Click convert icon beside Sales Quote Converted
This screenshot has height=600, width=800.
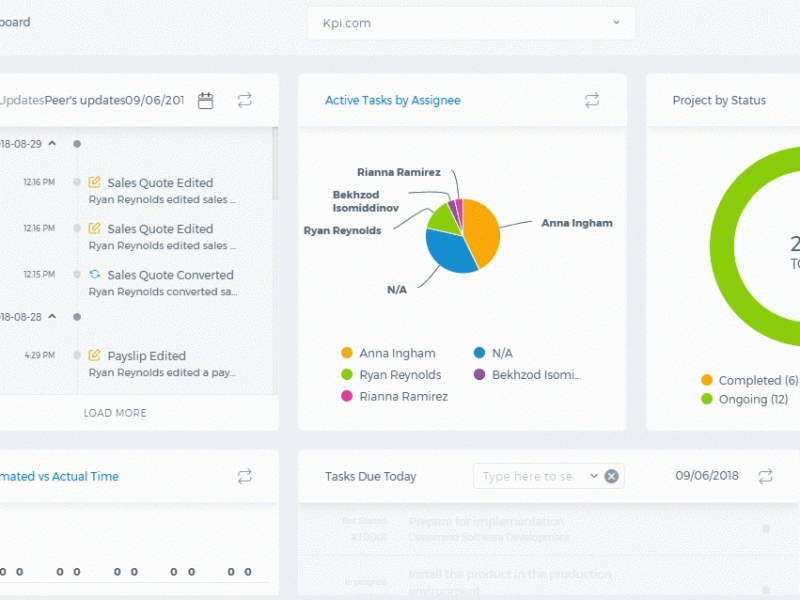(94, 274)
